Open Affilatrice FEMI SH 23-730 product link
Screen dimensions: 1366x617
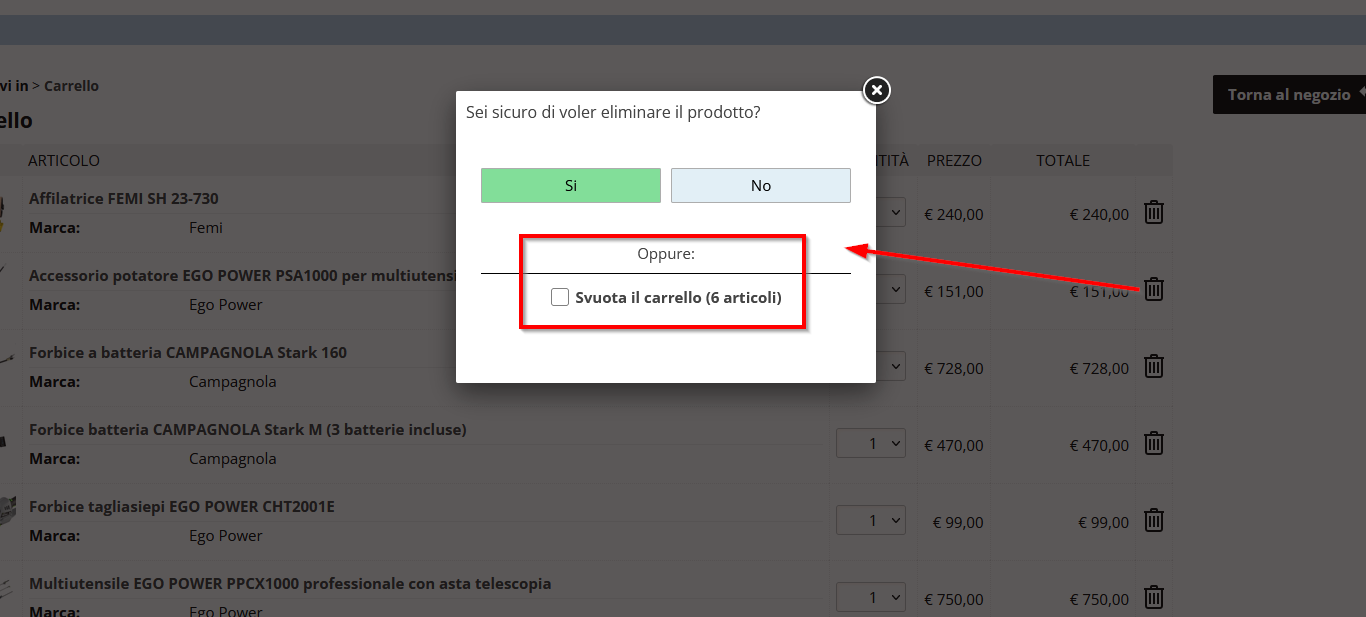pyautogui.click(x=124, y=198)
